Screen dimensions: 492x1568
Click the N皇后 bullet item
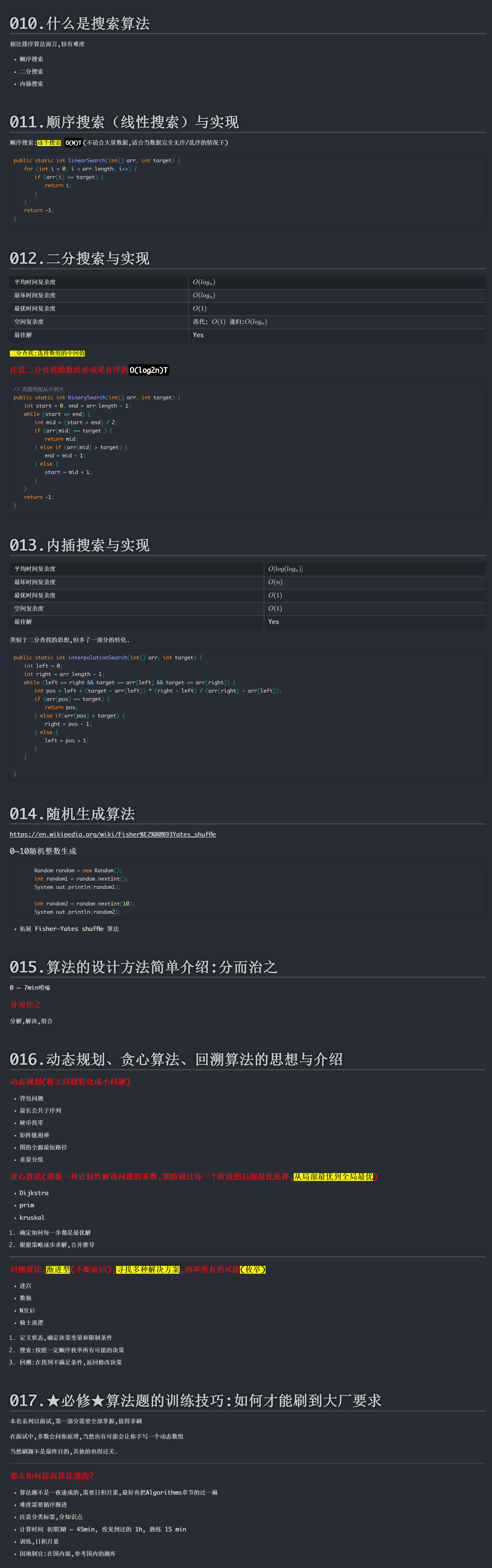click(26, 1310)
